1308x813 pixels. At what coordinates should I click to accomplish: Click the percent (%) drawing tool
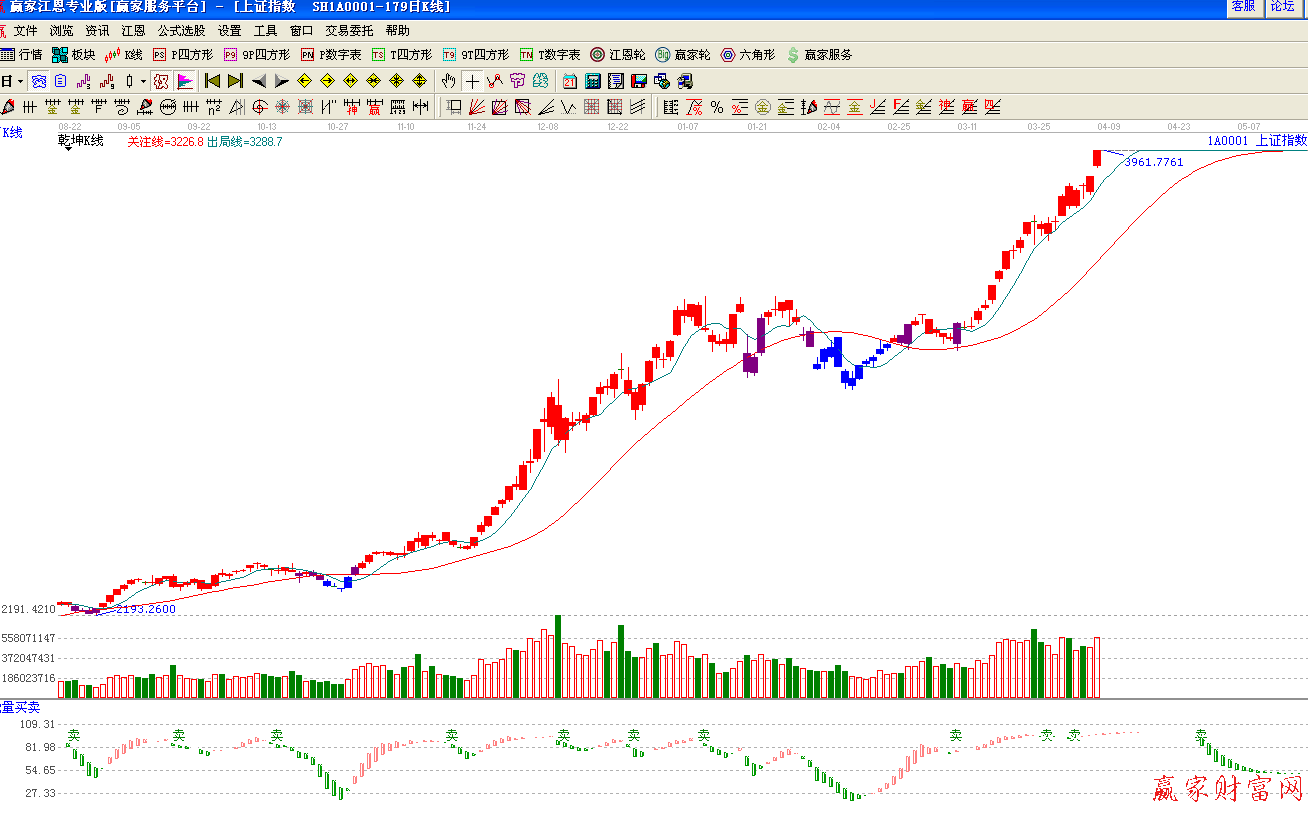click(x=717, y=107)
